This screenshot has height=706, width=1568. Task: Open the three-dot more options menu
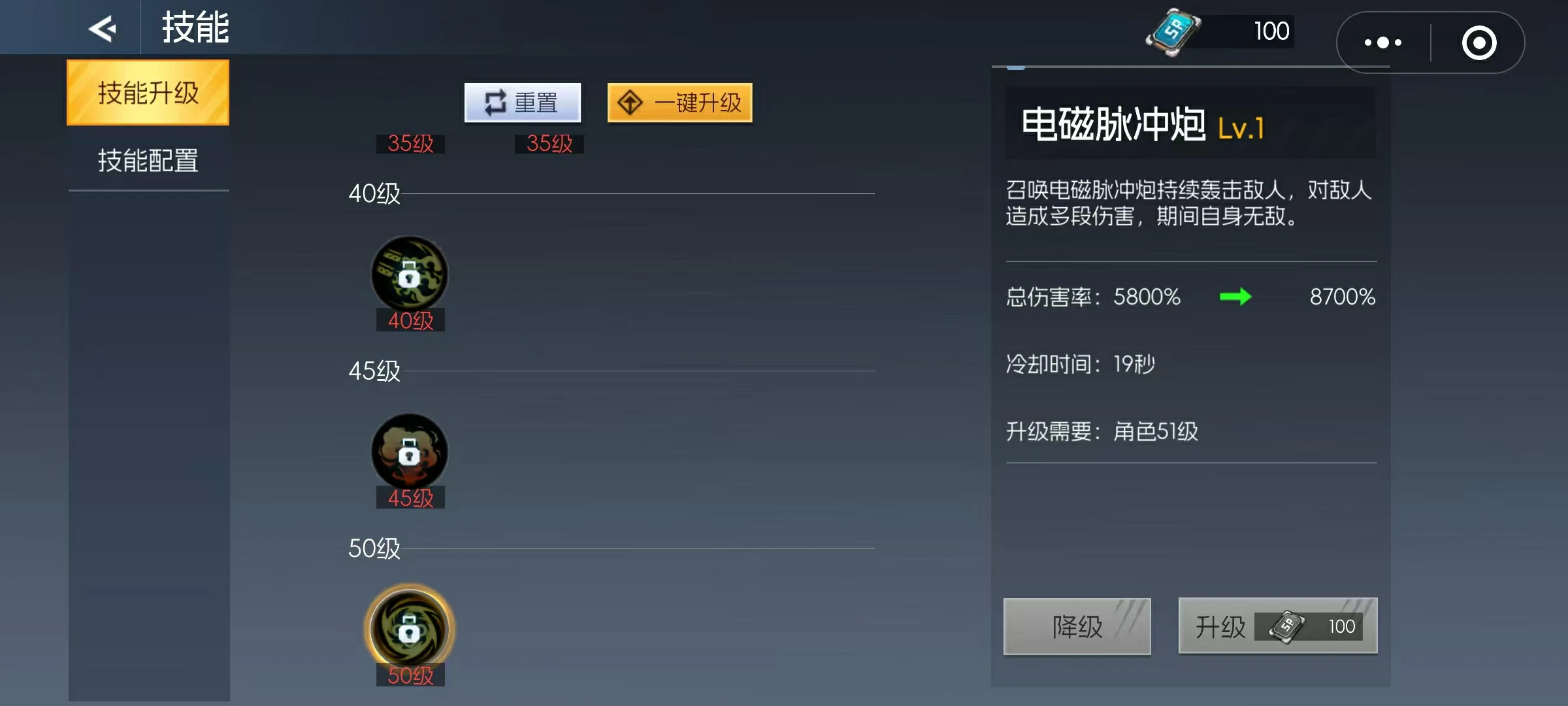tap(1383, 42)
